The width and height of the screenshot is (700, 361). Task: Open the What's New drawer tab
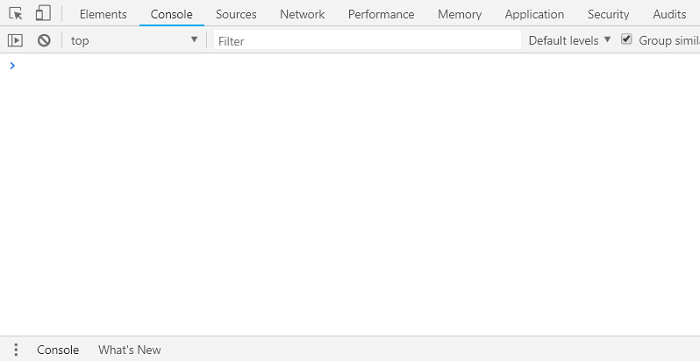pyautogui.click(x=129, y=350)
